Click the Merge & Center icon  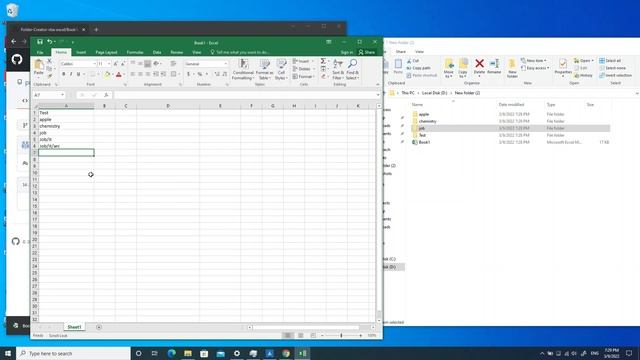[173, 74]
